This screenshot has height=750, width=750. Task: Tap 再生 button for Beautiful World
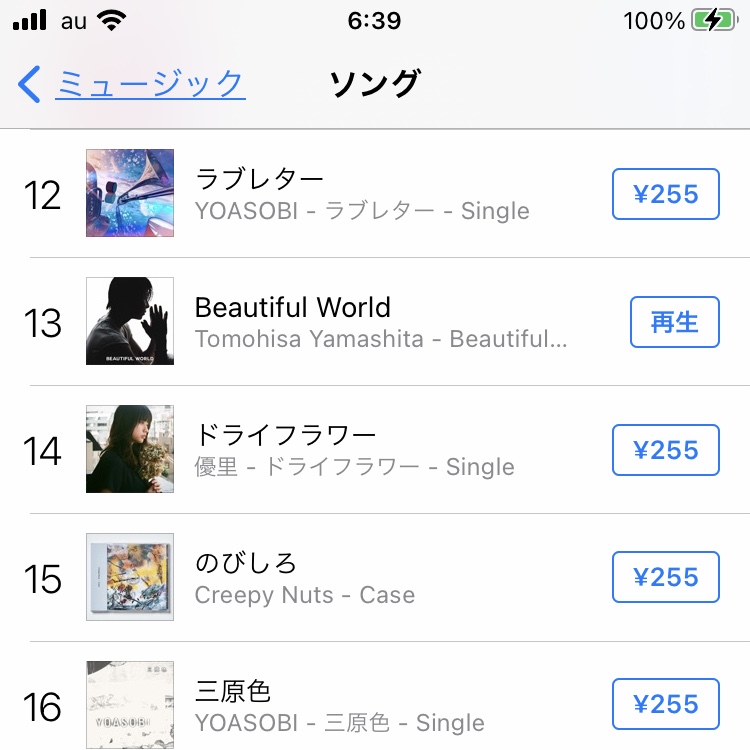[x=674, y=322]
